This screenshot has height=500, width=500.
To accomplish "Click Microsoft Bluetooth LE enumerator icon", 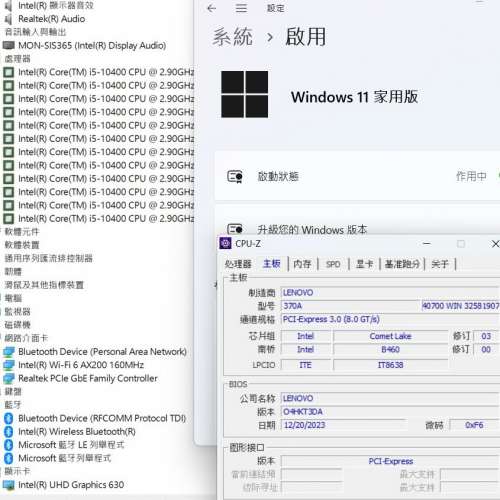I will click(x=9, y=445).
